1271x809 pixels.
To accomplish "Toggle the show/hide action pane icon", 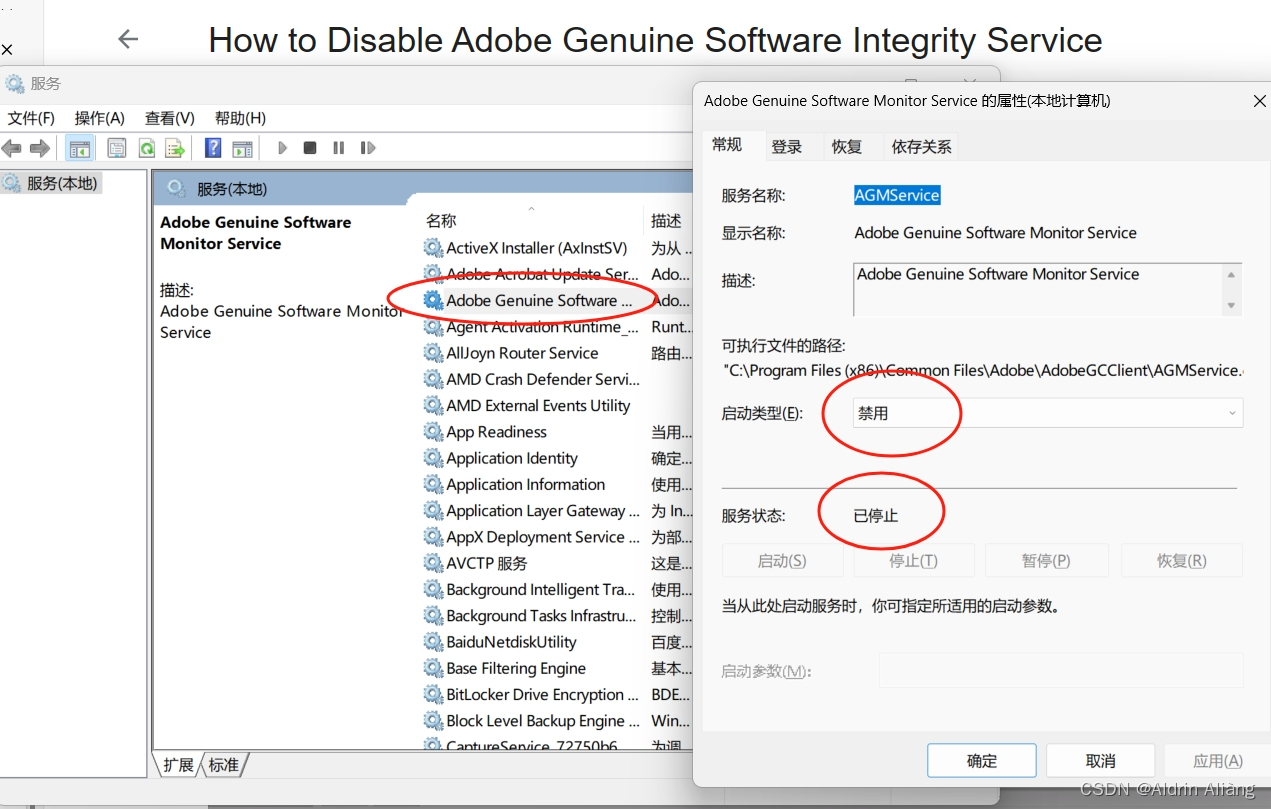I will click(242, 148).
